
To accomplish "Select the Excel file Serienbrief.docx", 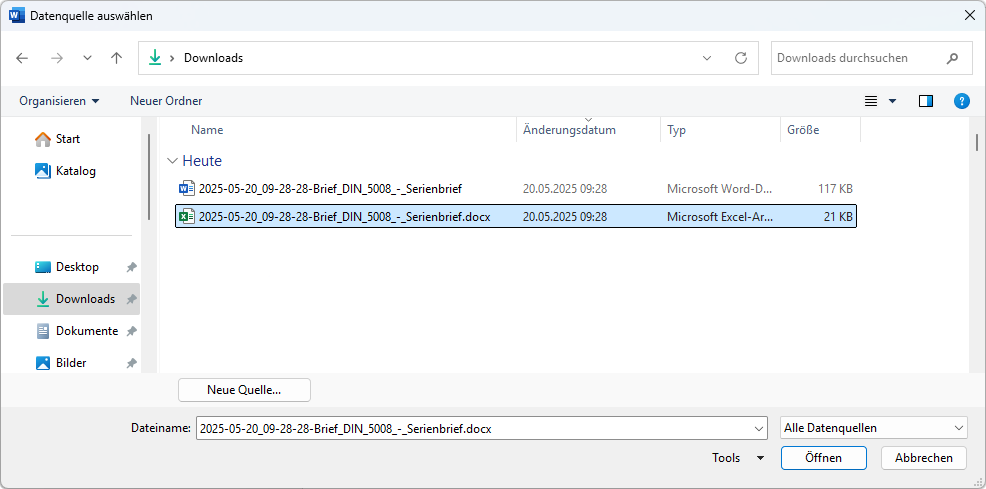I will click(x=516, y=217).
